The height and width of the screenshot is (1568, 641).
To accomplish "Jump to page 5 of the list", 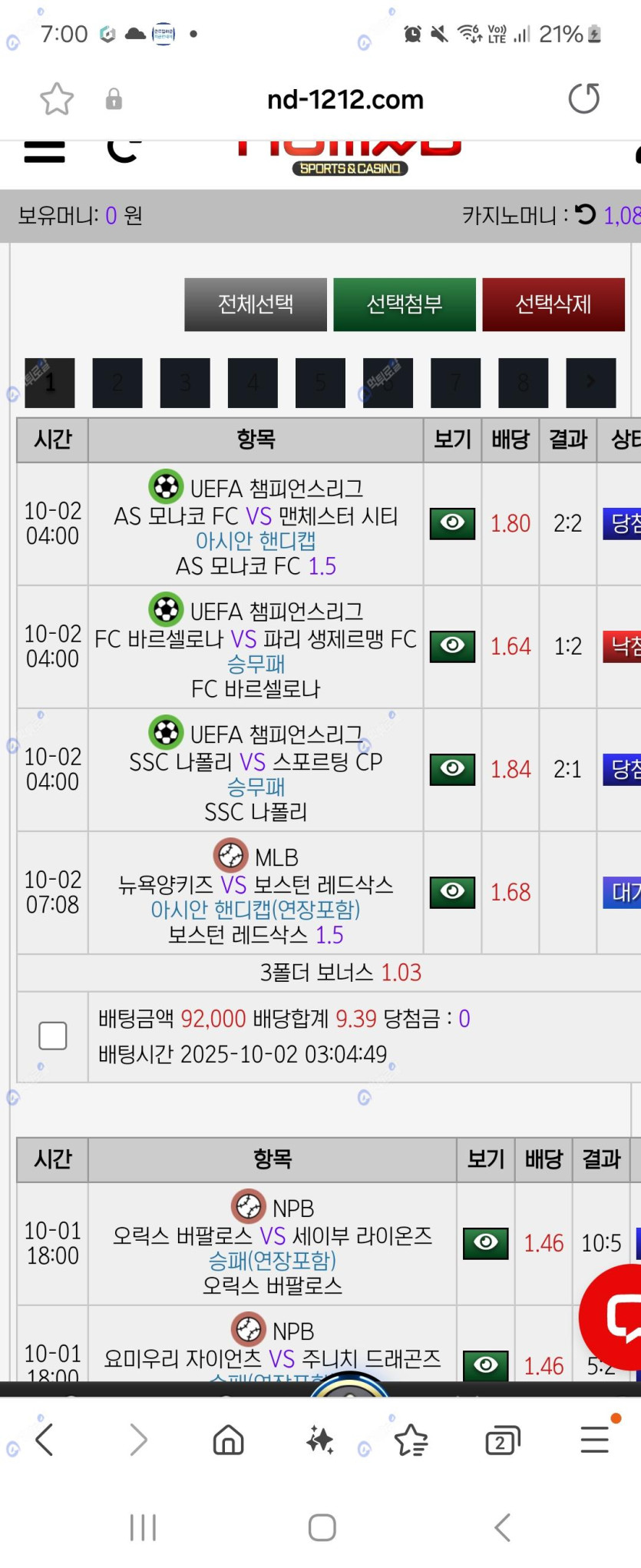I will tap(320, 383).
